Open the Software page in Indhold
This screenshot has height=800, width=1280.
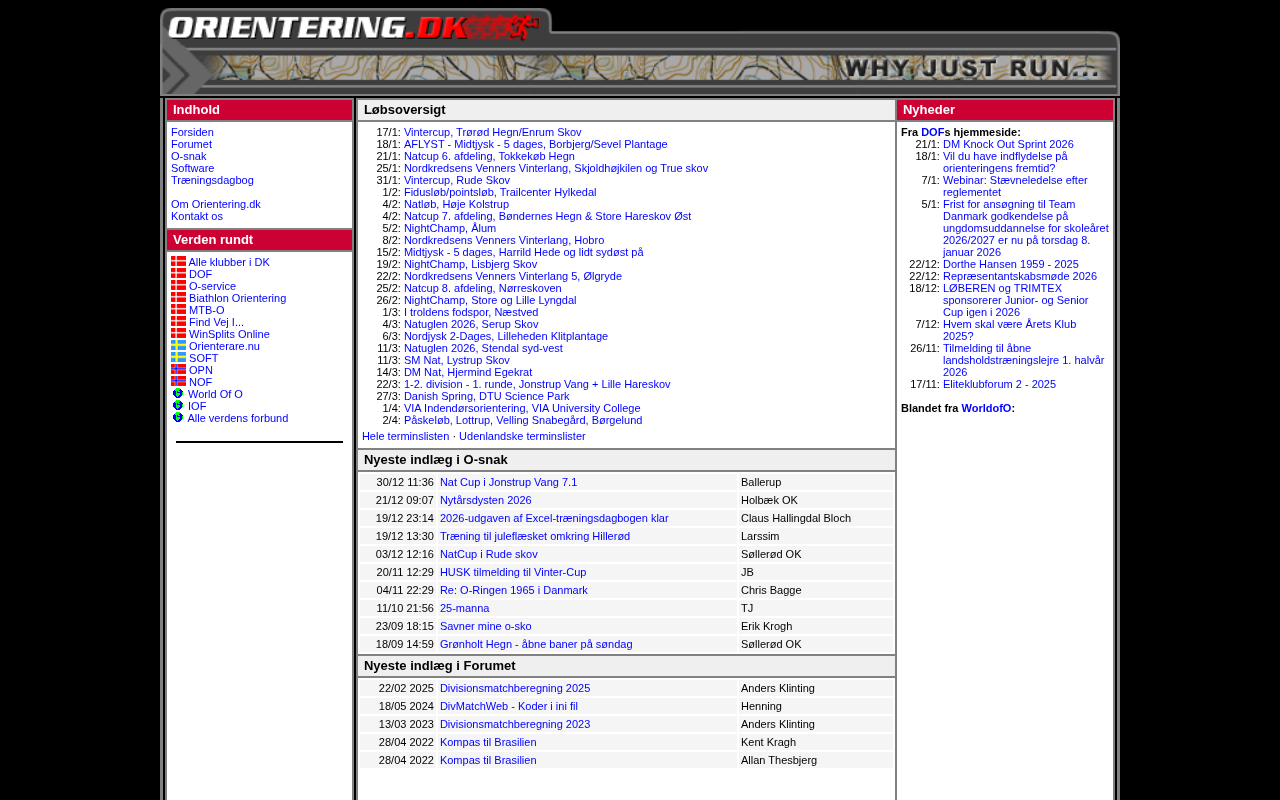pos(192,168)
